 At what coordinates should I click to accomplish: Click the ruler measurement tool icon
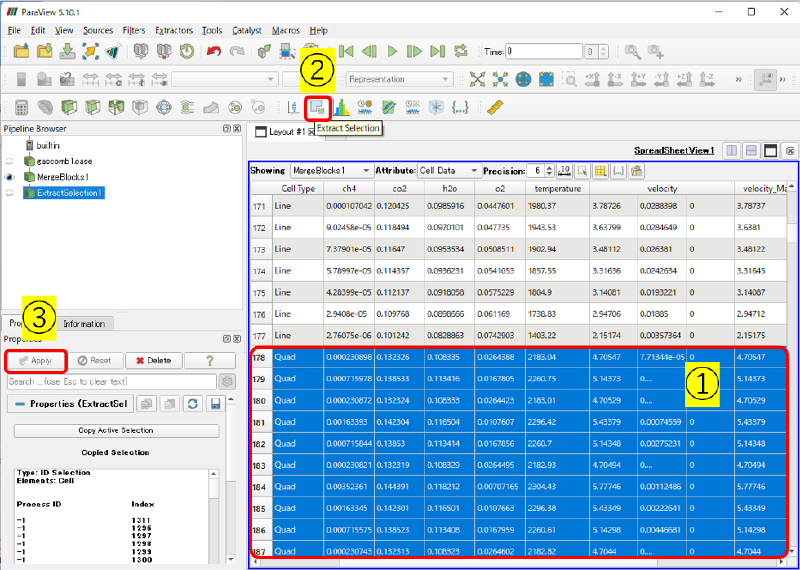pos(497,107)
